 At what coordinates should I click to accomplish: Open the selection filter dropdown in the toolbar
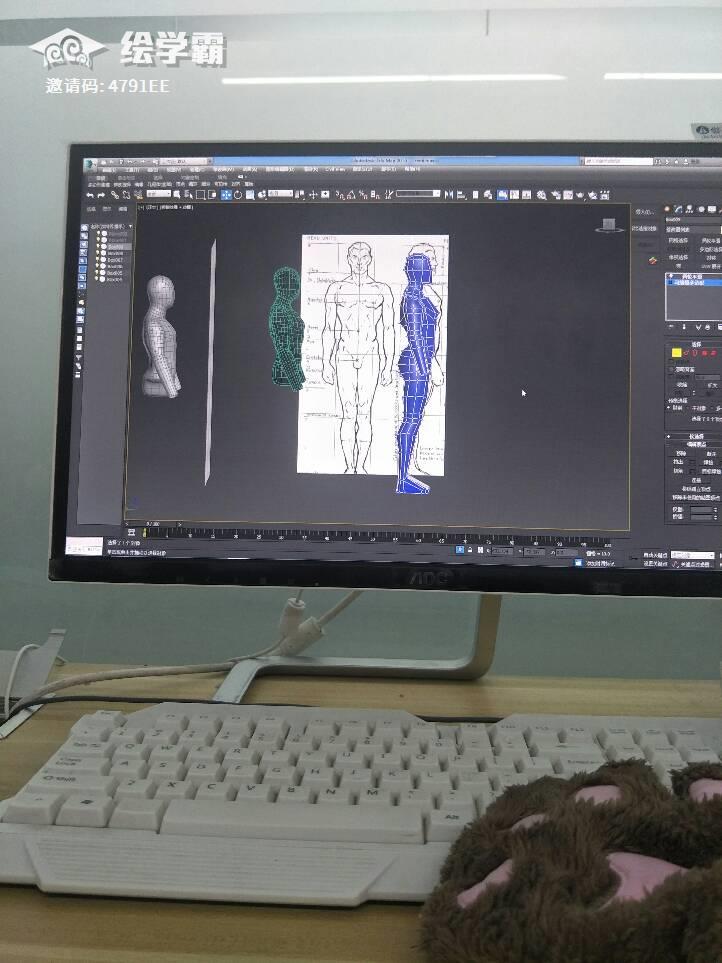(x=158, y=194)
